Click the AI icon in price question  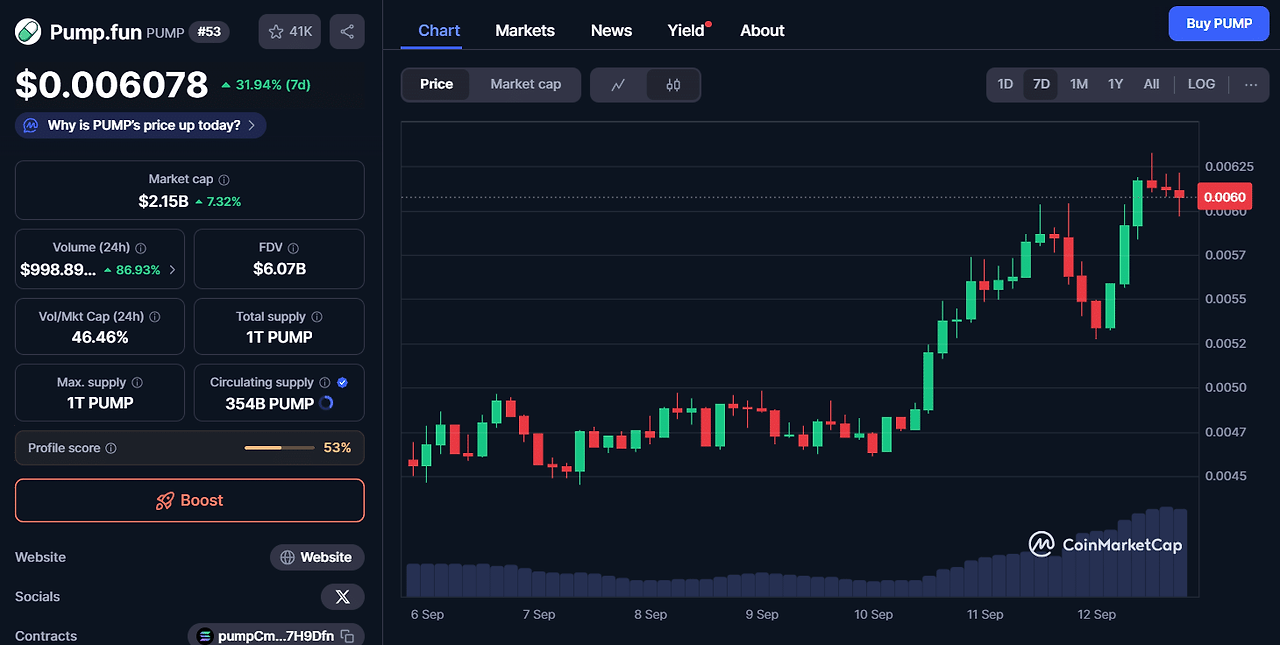[x=30, y=126]
